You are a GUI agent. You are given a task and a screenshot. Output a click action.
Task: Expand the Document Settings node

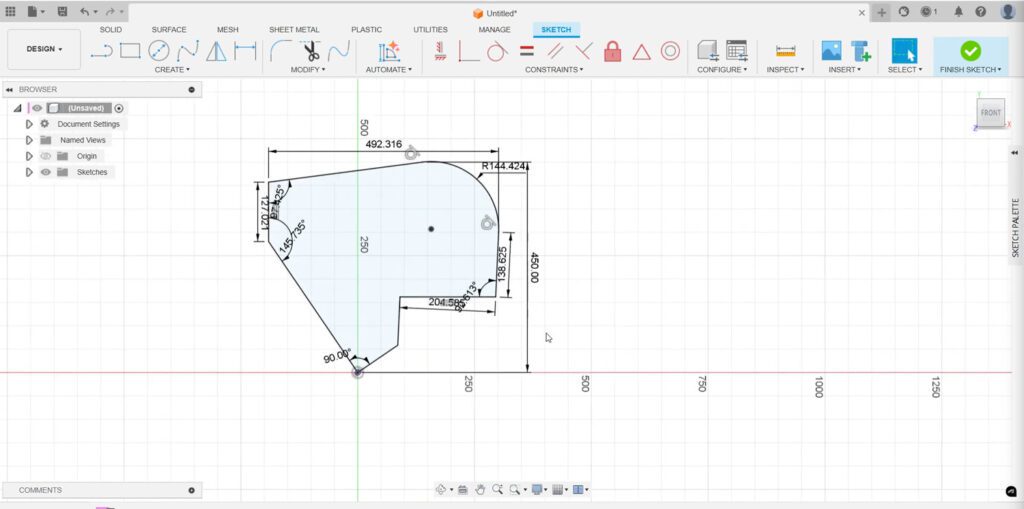pyautogui.click(x=29, y=124)
